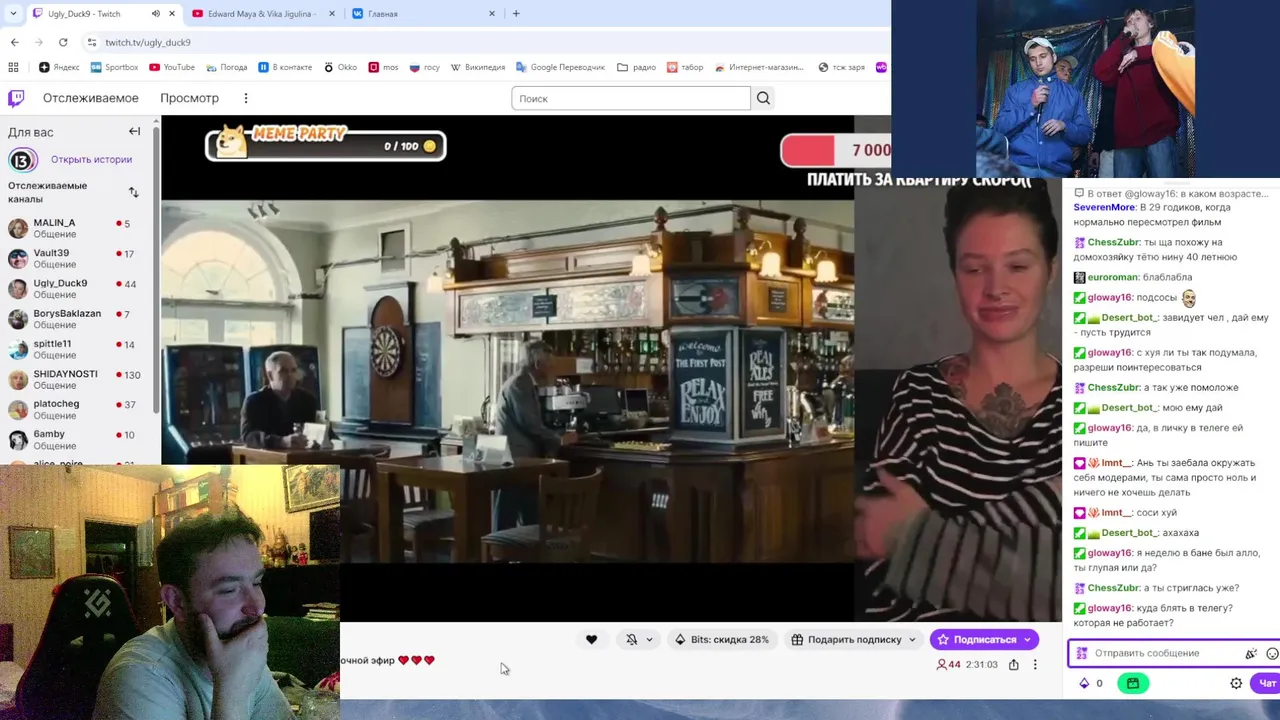Open the Twitch home logo
Image resolution: width=1280 pixels, height=720 pixels.
pos(16,98)
